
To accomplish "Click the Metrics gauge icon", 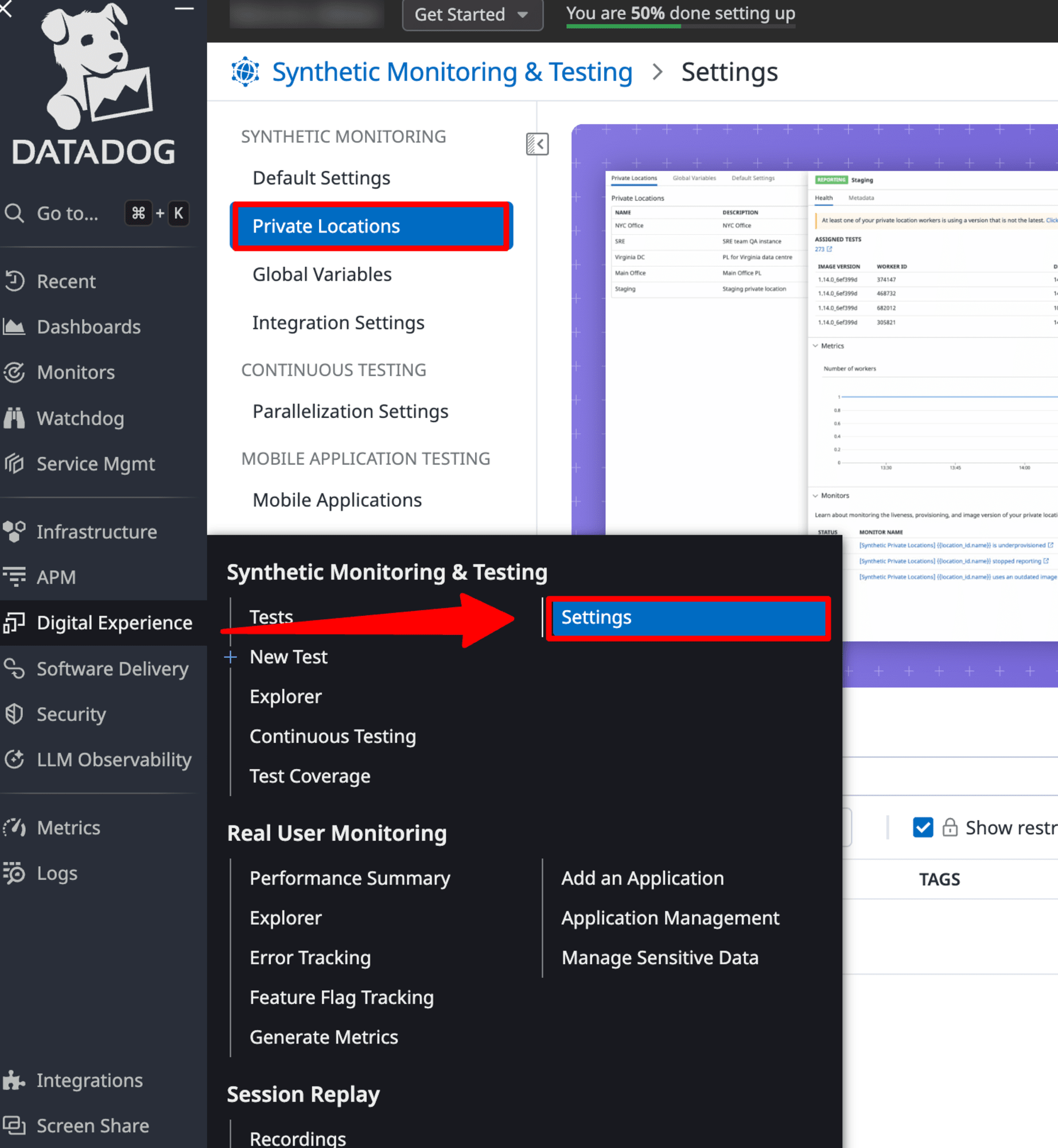I will (x=14, y=828).
